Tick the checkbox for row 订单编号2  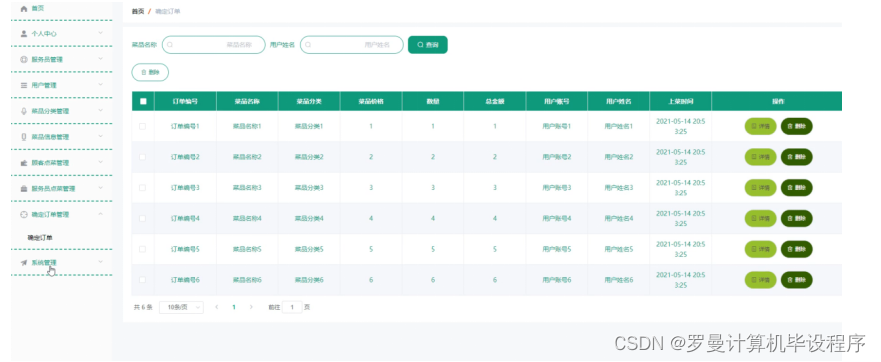tap(143, 157)
